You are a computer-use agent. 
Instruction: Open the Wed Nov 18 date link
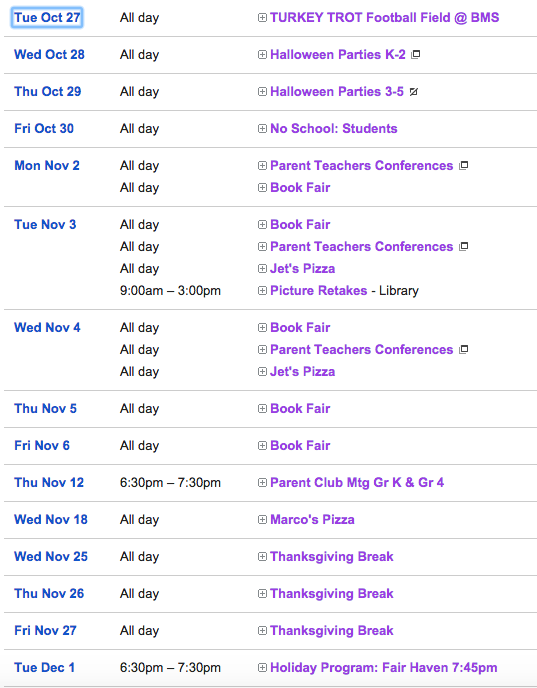coord(51,520)
